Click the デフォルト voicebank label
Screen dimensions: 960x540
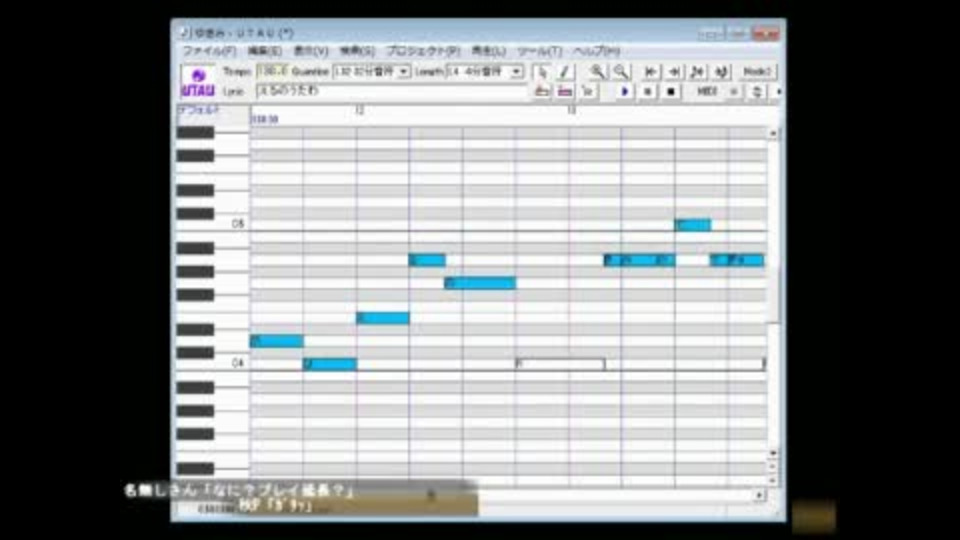click(x=198, y=110)
